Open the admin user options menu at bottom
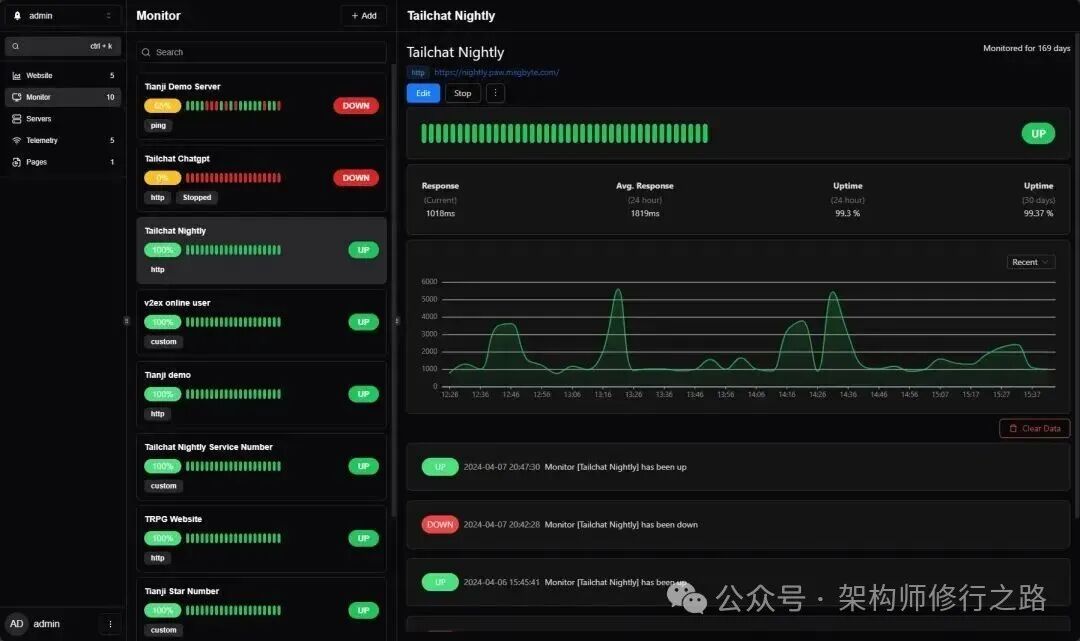 [x=110, y=624]
